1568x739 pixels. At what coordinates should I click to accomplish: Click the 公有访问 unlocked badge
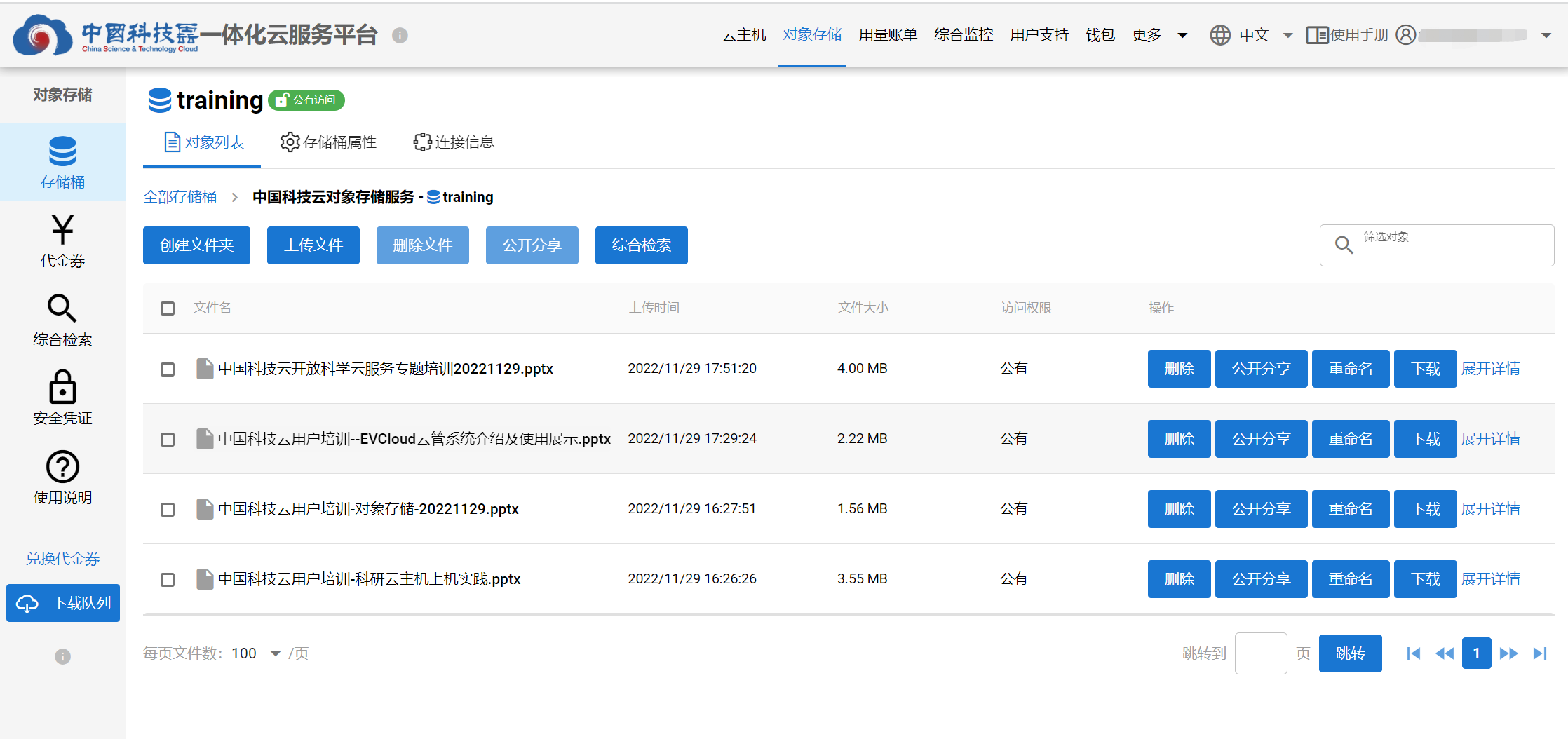coord(306,100)
